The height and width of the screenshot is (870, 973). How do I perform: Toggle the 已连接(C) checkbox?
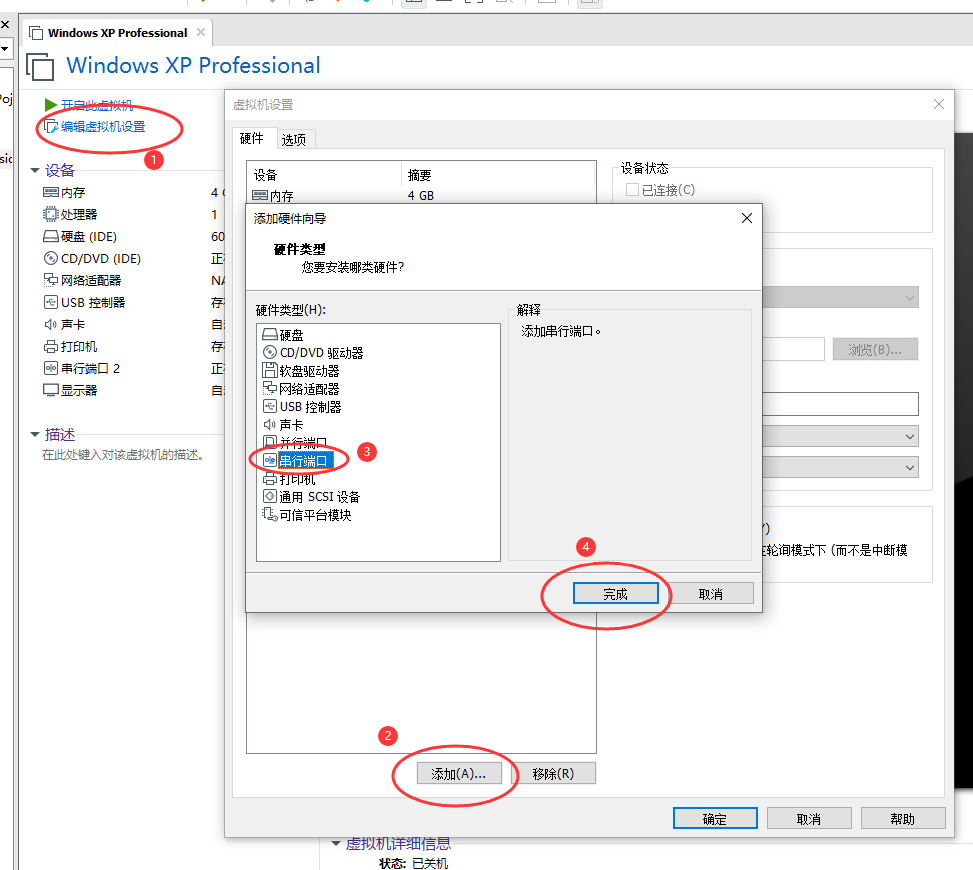pos(632,190)
